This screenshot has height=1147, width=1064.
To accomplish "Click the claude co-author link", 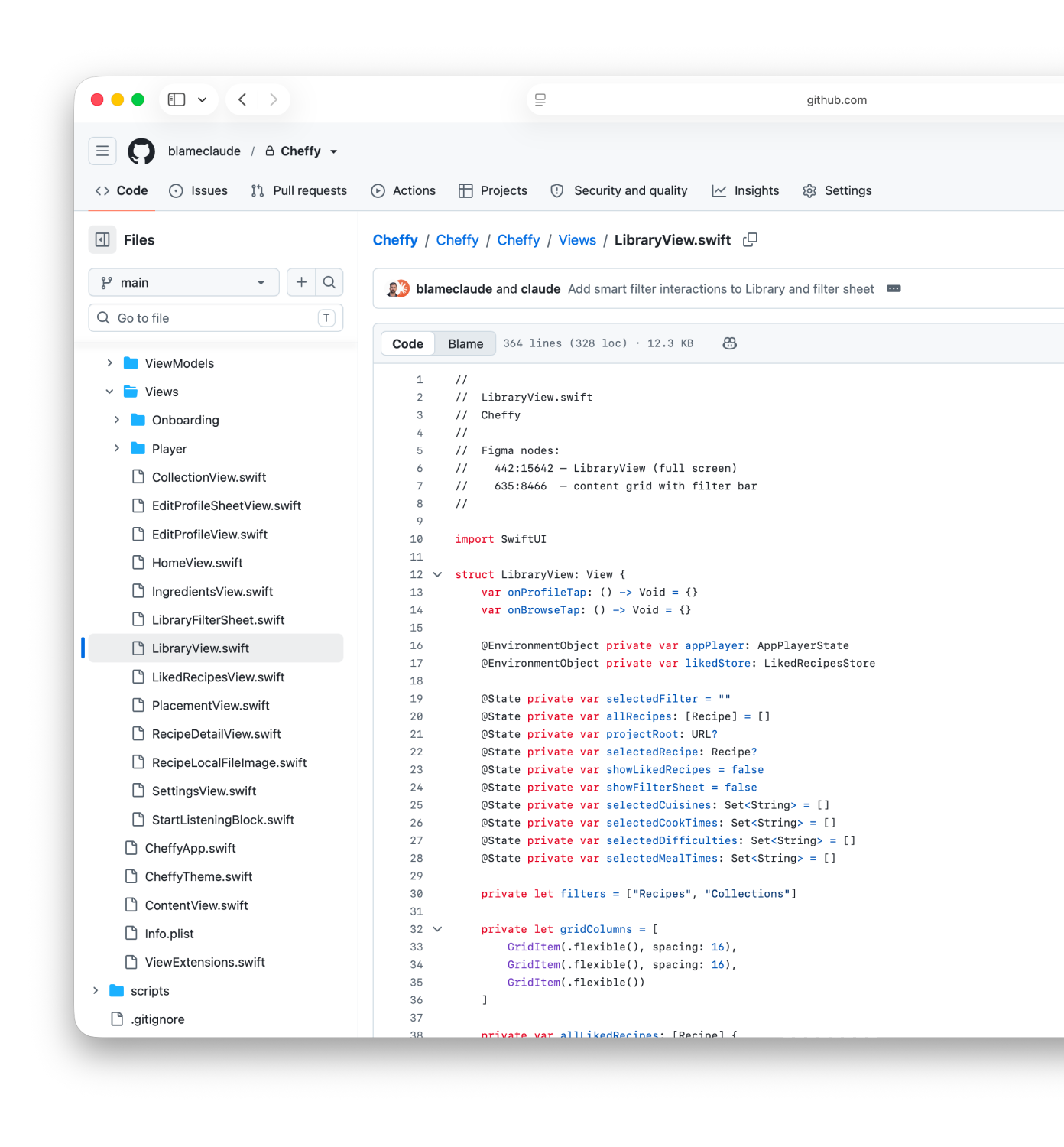I will pyautogui.click(x=540, y=289).
